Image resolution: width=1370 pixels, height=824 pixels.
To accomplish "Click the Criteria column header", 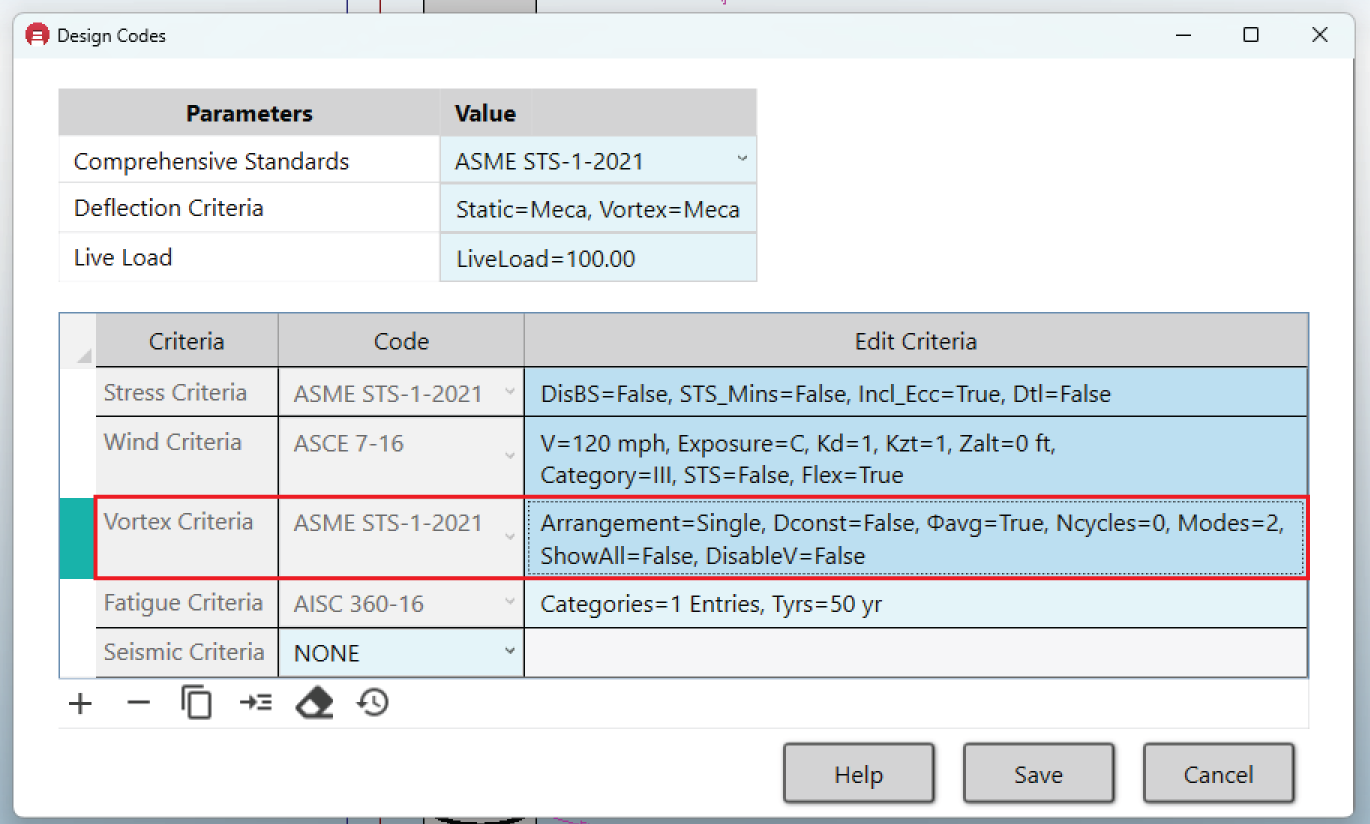I will coord(187,341).
